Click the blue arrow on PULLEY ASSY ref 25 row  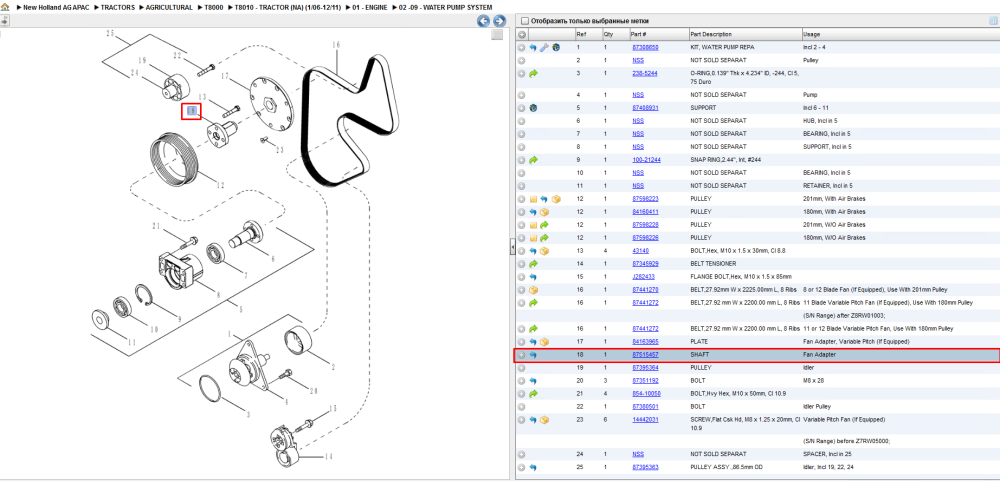pyautogui.click(x=533, y=467)
